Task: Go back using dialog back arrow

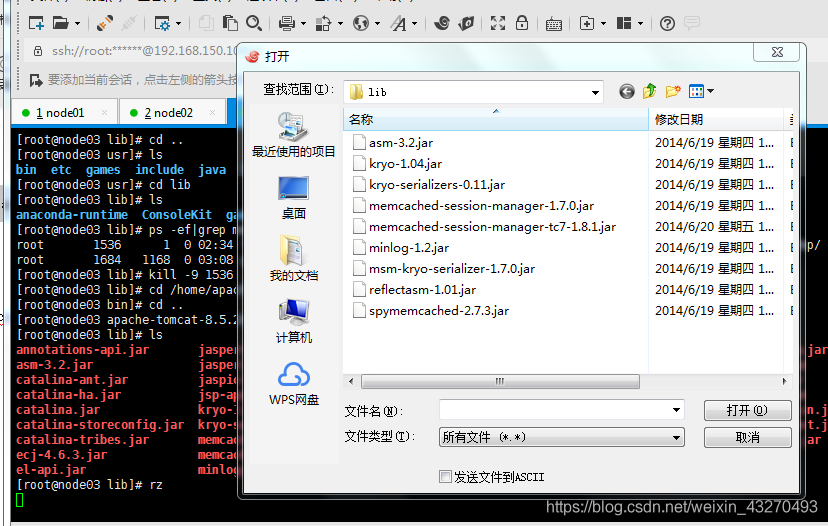Action: [627, 91]
